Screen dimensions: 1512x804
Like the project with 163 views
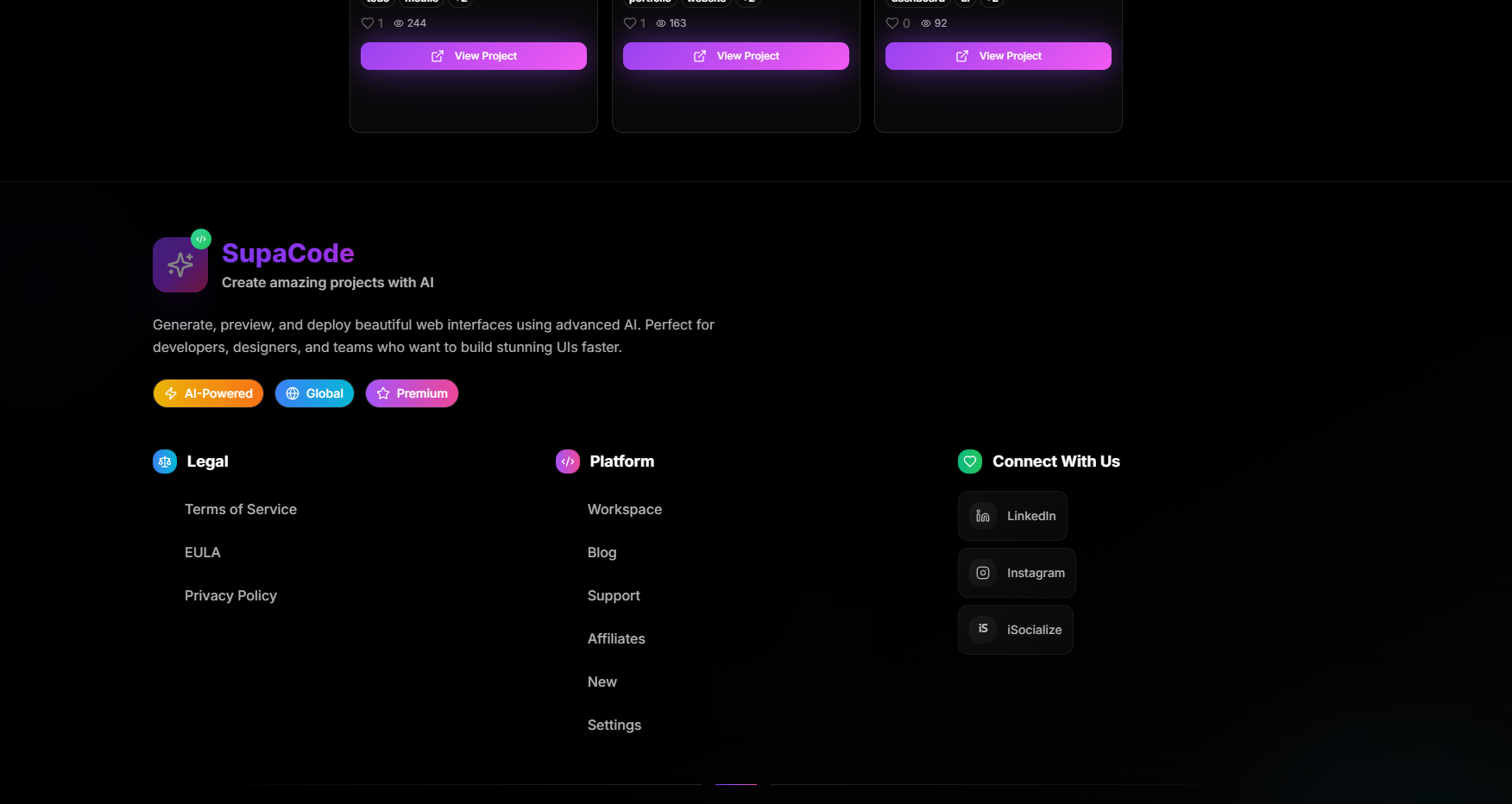630,23
